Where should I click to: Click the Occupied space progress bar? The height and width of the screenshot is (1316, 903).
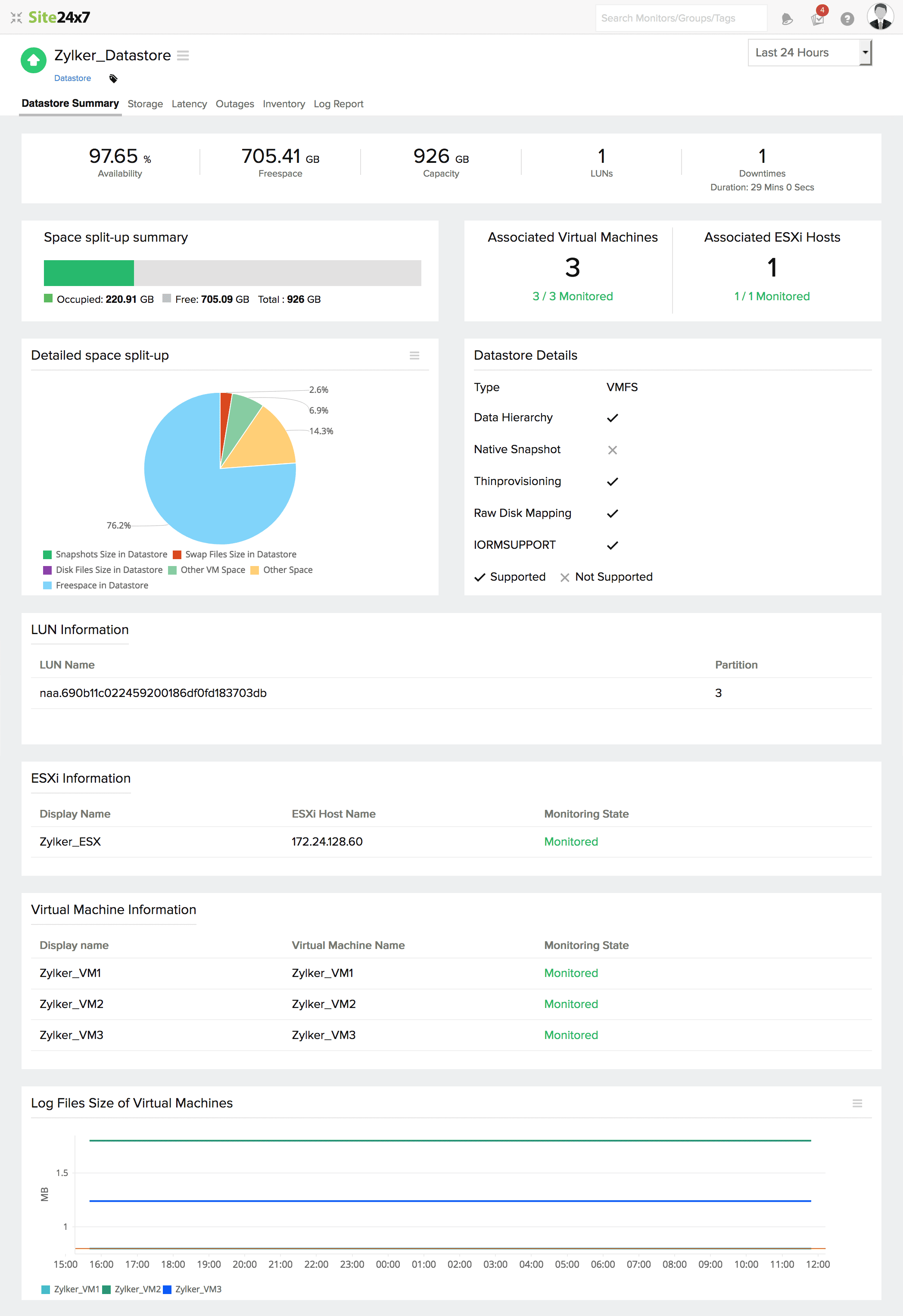pos(88,272)
